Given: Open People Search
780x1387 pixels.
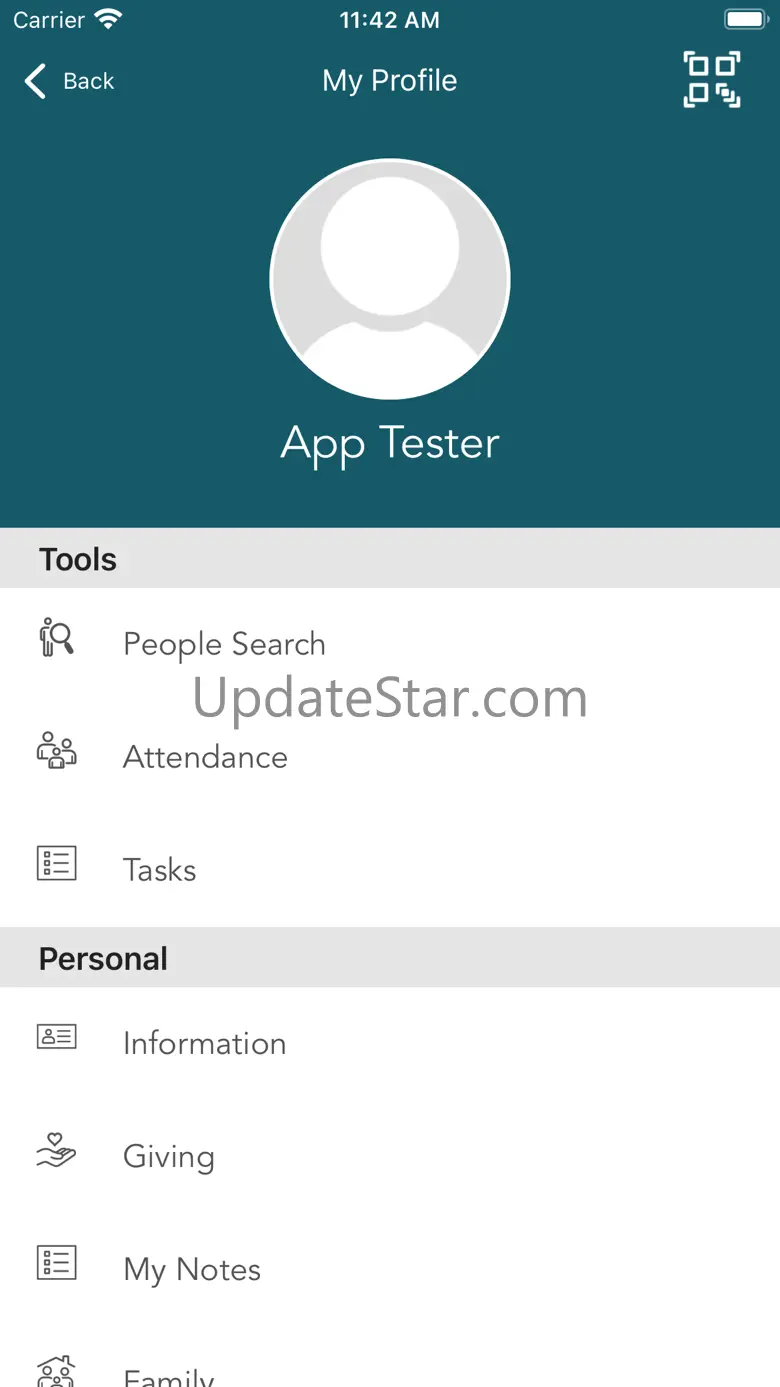Looking at the screenshot, I should 390,644.
